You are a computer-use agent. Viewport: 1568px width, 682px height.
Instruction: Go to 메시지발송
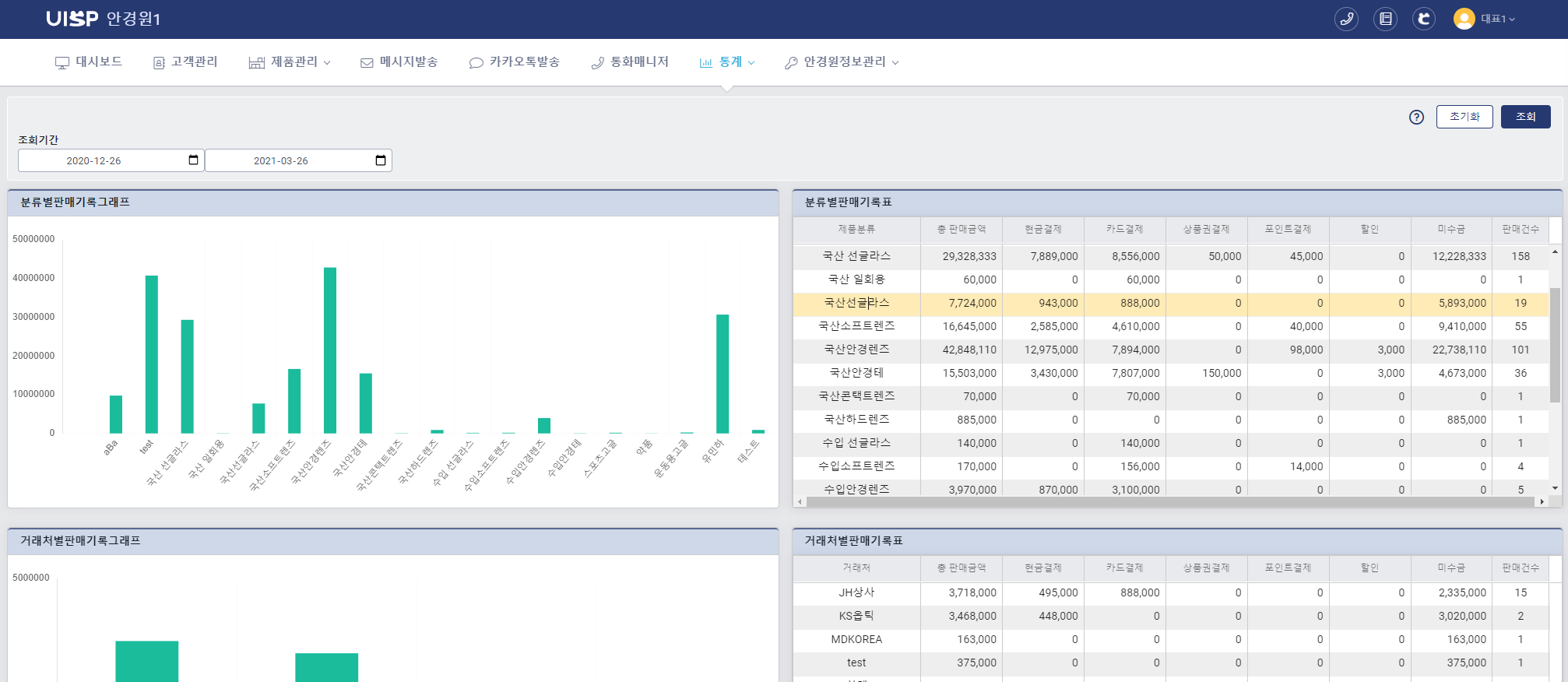(399, 62)
